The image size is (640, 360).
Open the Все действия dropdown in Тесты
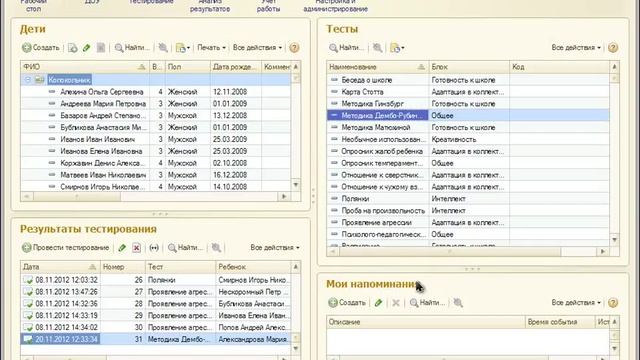(576, 48)
